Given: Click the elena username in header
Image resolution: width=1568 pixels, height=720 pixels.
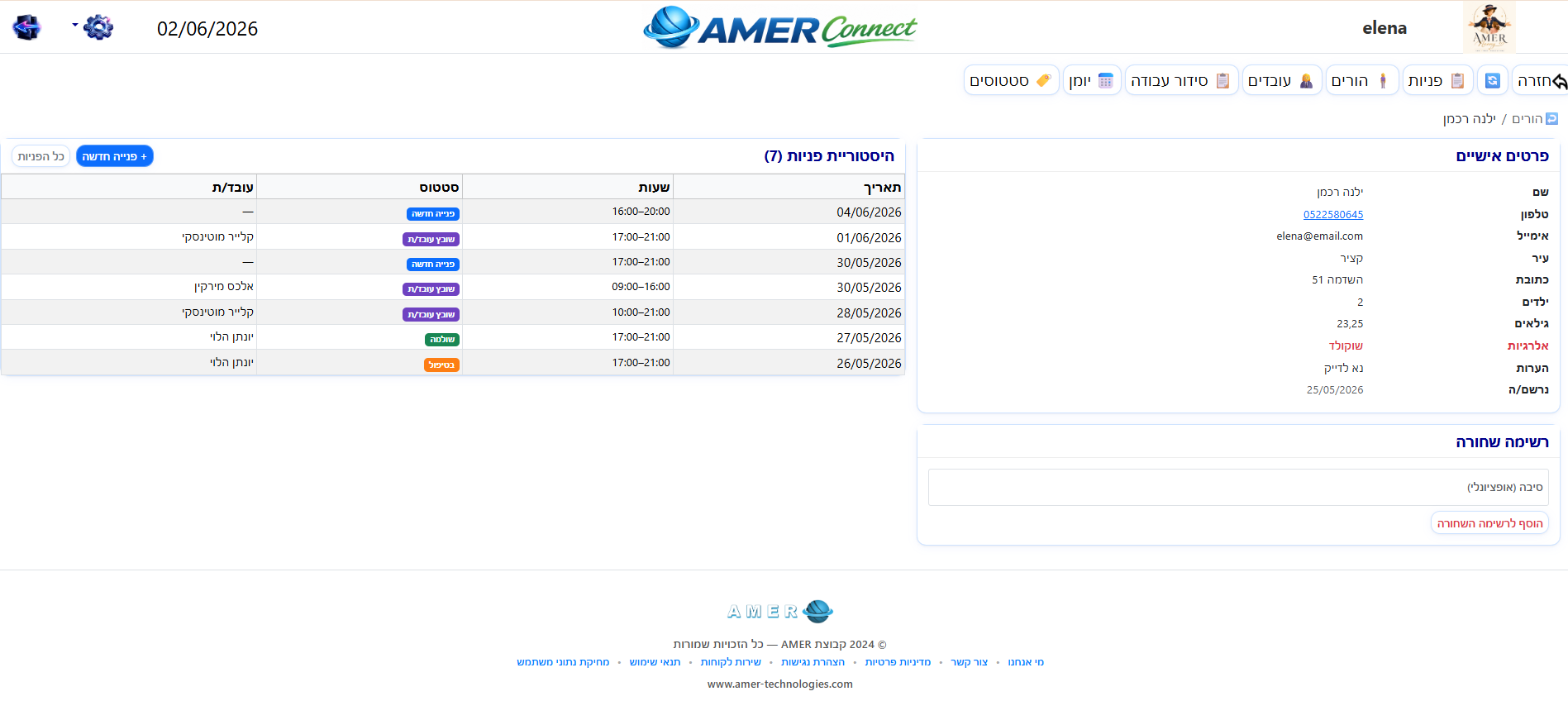Looking at the screenshot, I should pyautogui.click(x=1385, y=28).
